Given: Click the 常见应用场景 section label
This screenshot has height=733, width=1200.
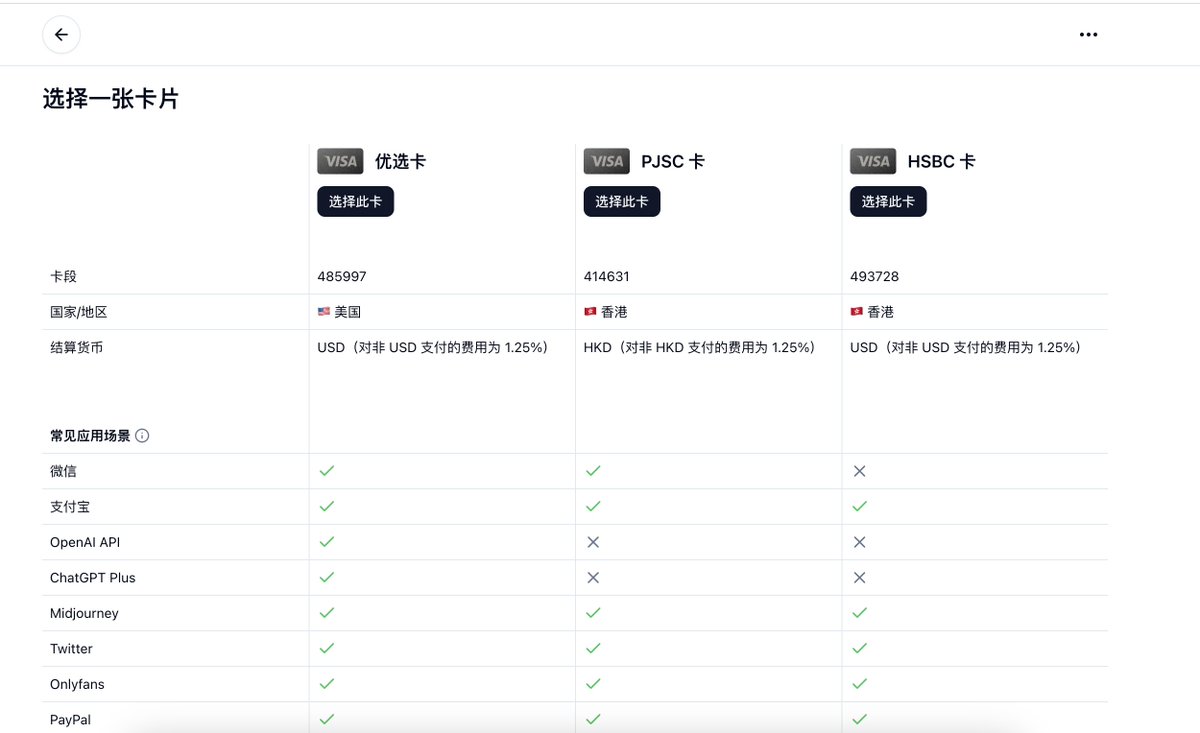Looking at the screenshot, I should [90, 436].
